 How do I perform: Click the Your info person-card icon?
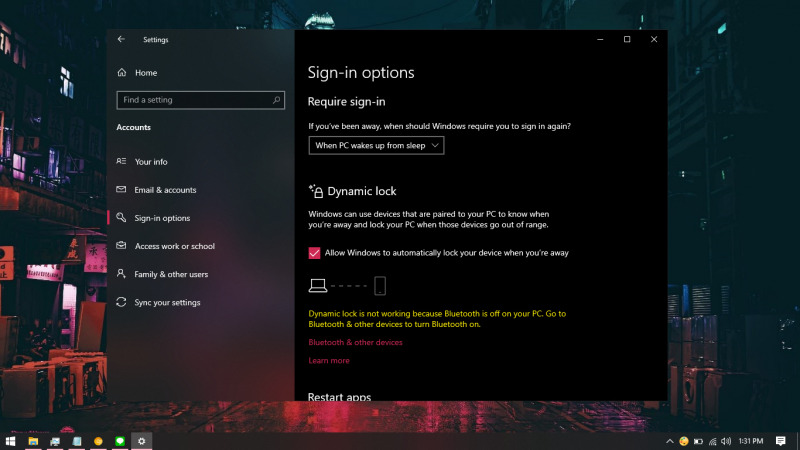click(121, 161)
